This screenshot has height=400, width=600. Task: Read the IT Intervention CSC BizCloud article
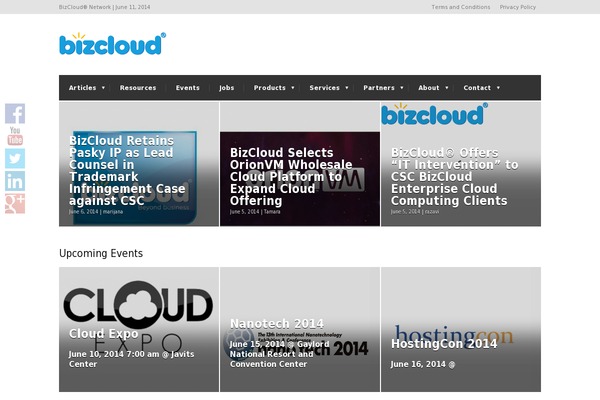coord(454,176)
